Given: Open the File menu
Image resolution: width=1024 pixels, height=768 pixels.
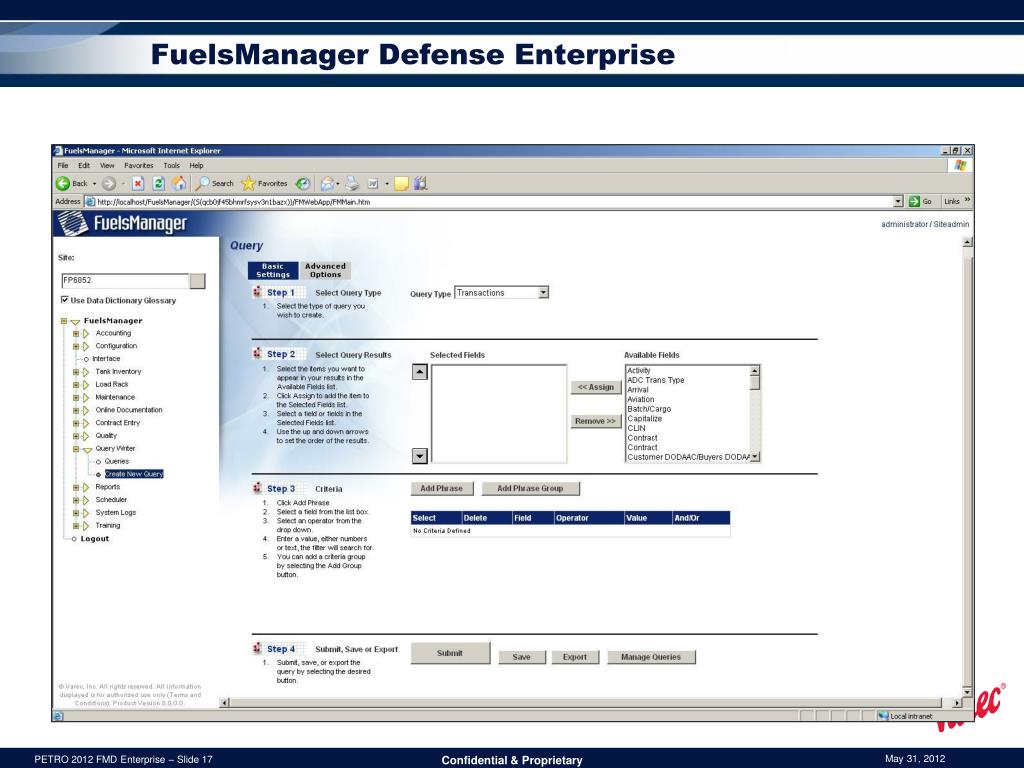Looking at the screenshot, I should (x=63, y=165).
